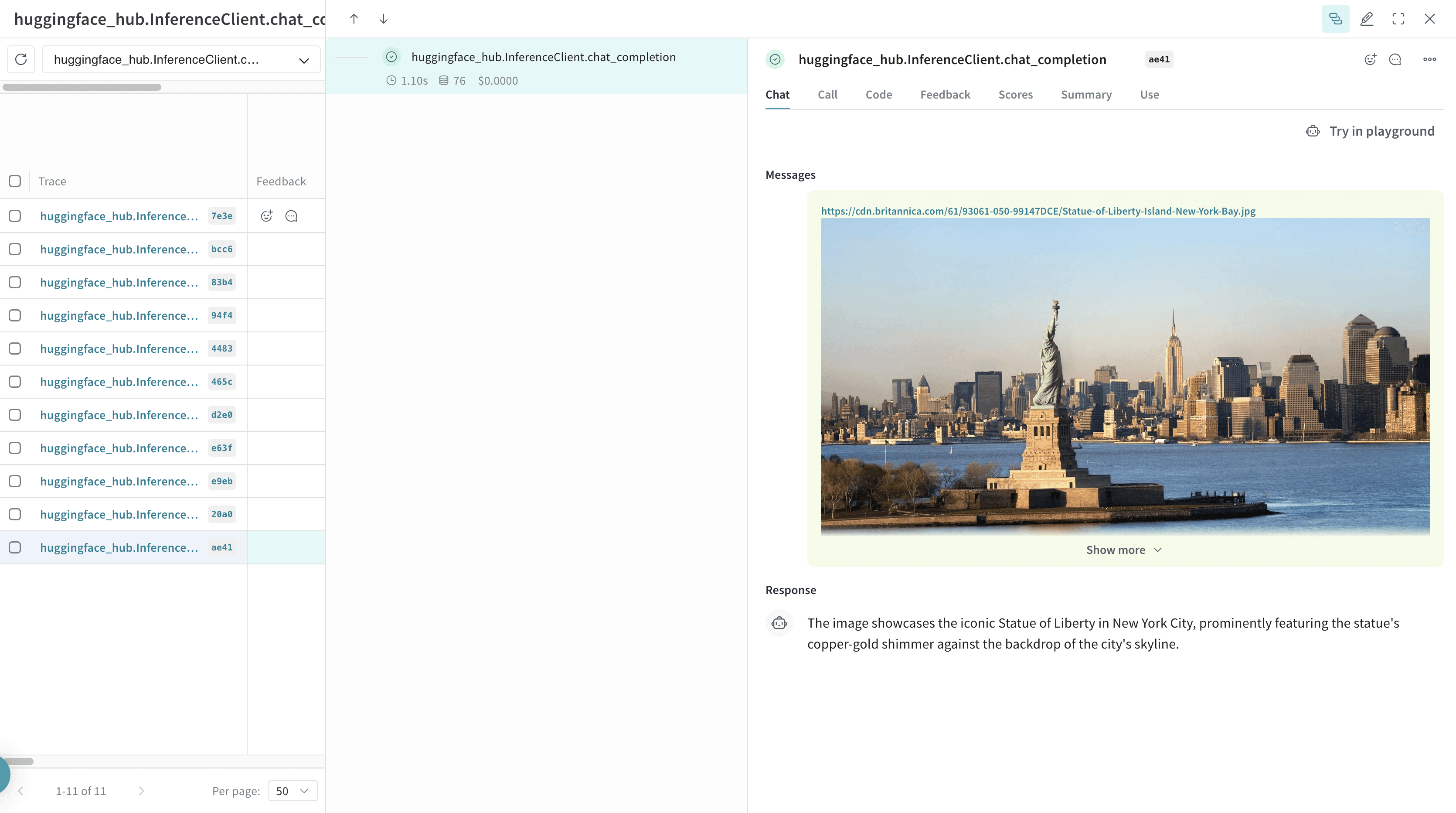Click the Feedback column header
This screenshot has width=1456, height=813.
(281, 181)
